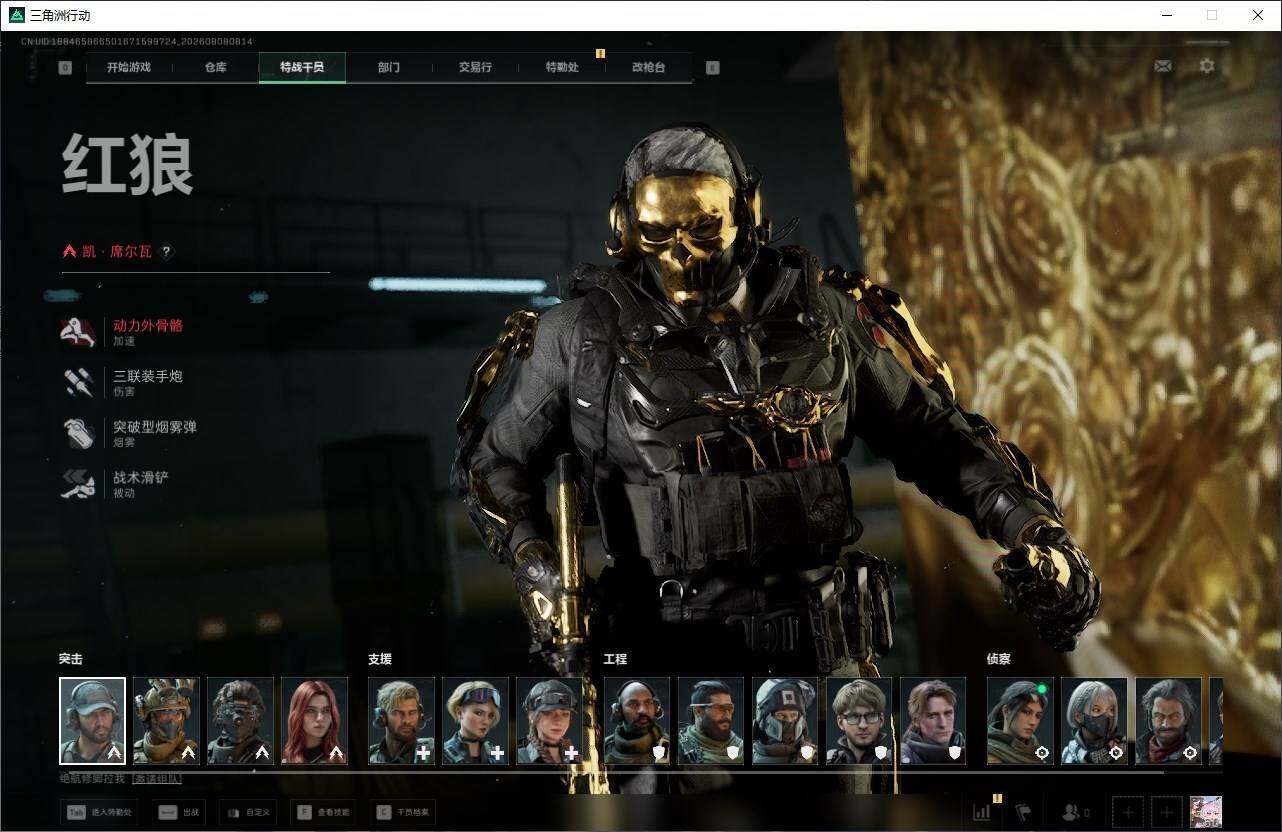
Task: Switch to the 仓库 tab
Action: tap(216, 67)
